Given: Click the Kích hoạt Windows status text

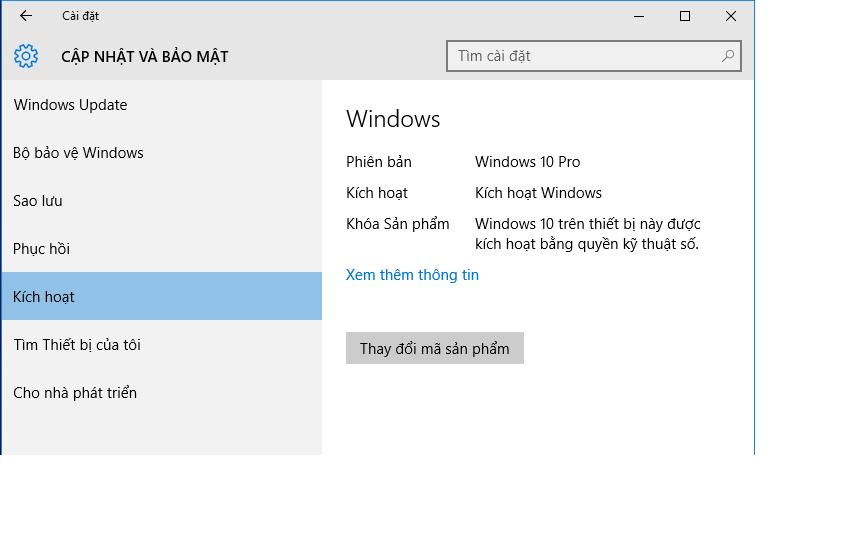Looking at the screenshot, I should pos(538,193).
